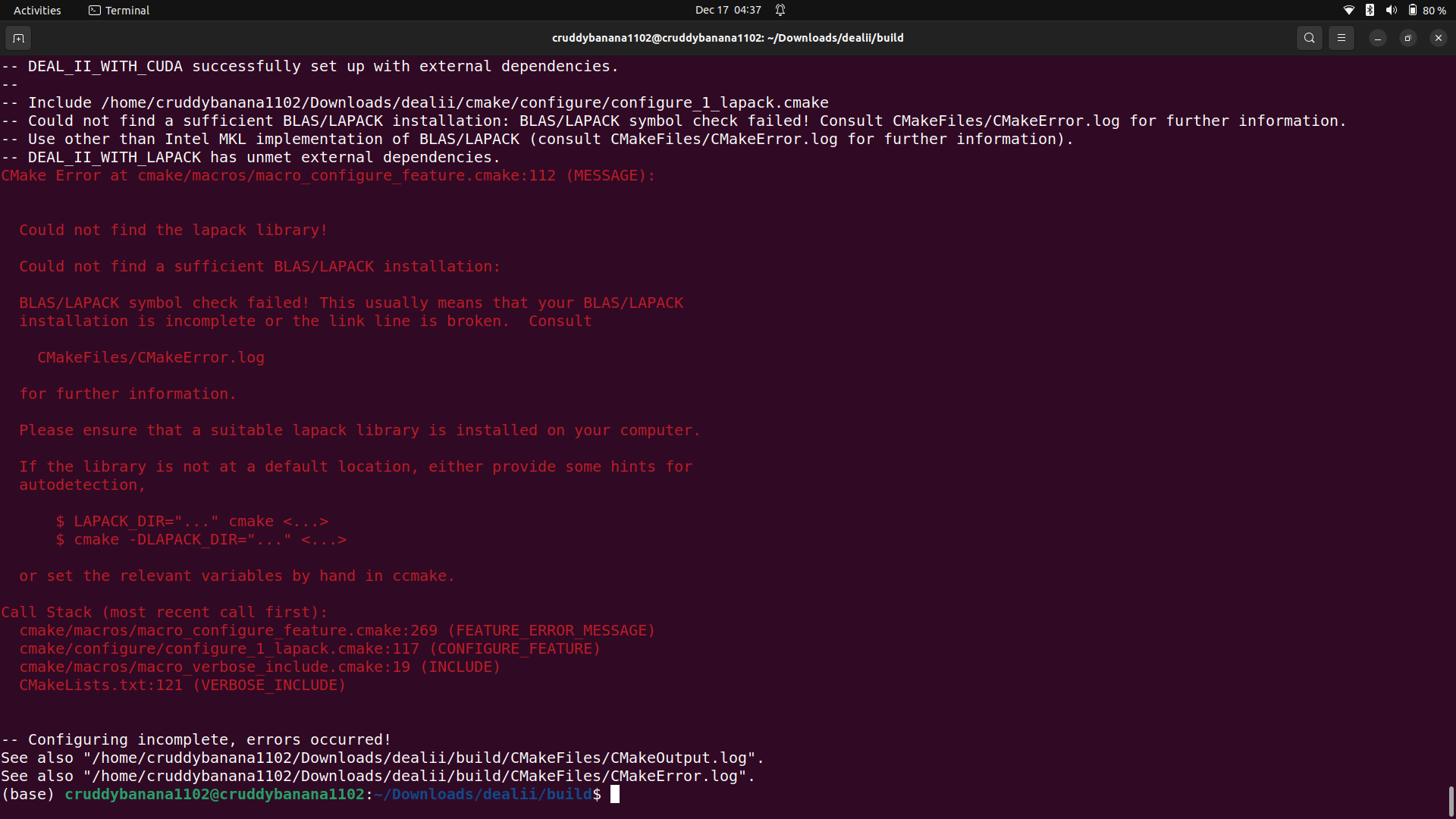Click 'configure_1_lapack.cmake:117 (CONFIGURE_FEATURE)' line
The height and width of the screenshot is (819, 1456).
pyautogui.click(x=310, y=648)
